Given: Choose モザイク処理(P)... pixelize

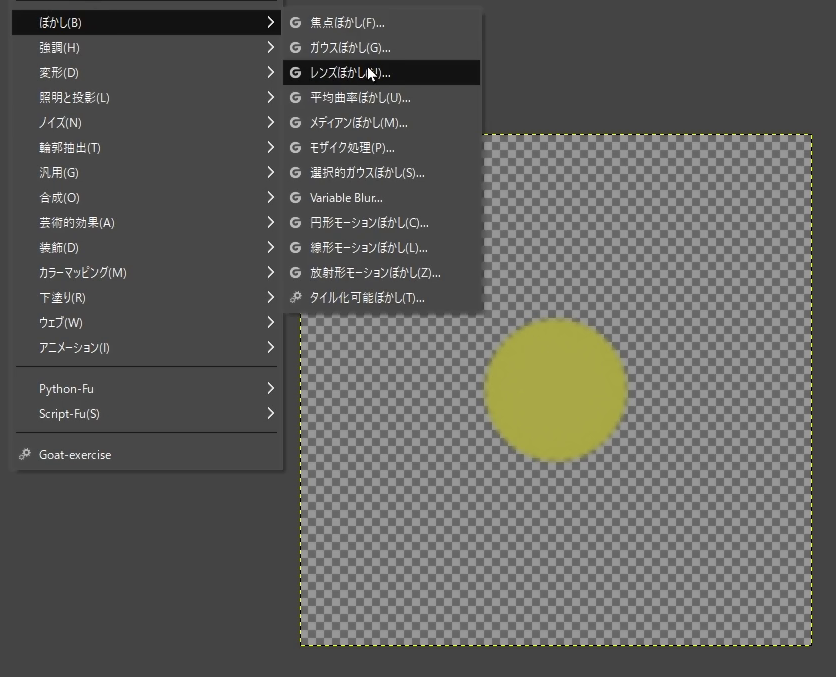Looking at the screenshot, I should [x=382, y=148].
